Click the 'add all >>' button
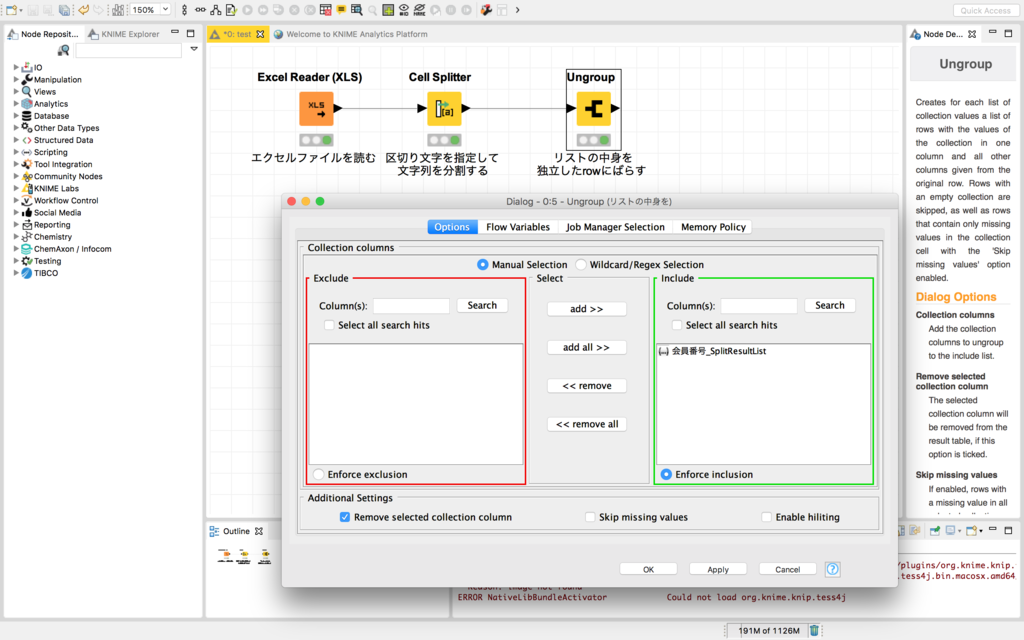Screen dimensions: 1024x640 coord(586,347)
